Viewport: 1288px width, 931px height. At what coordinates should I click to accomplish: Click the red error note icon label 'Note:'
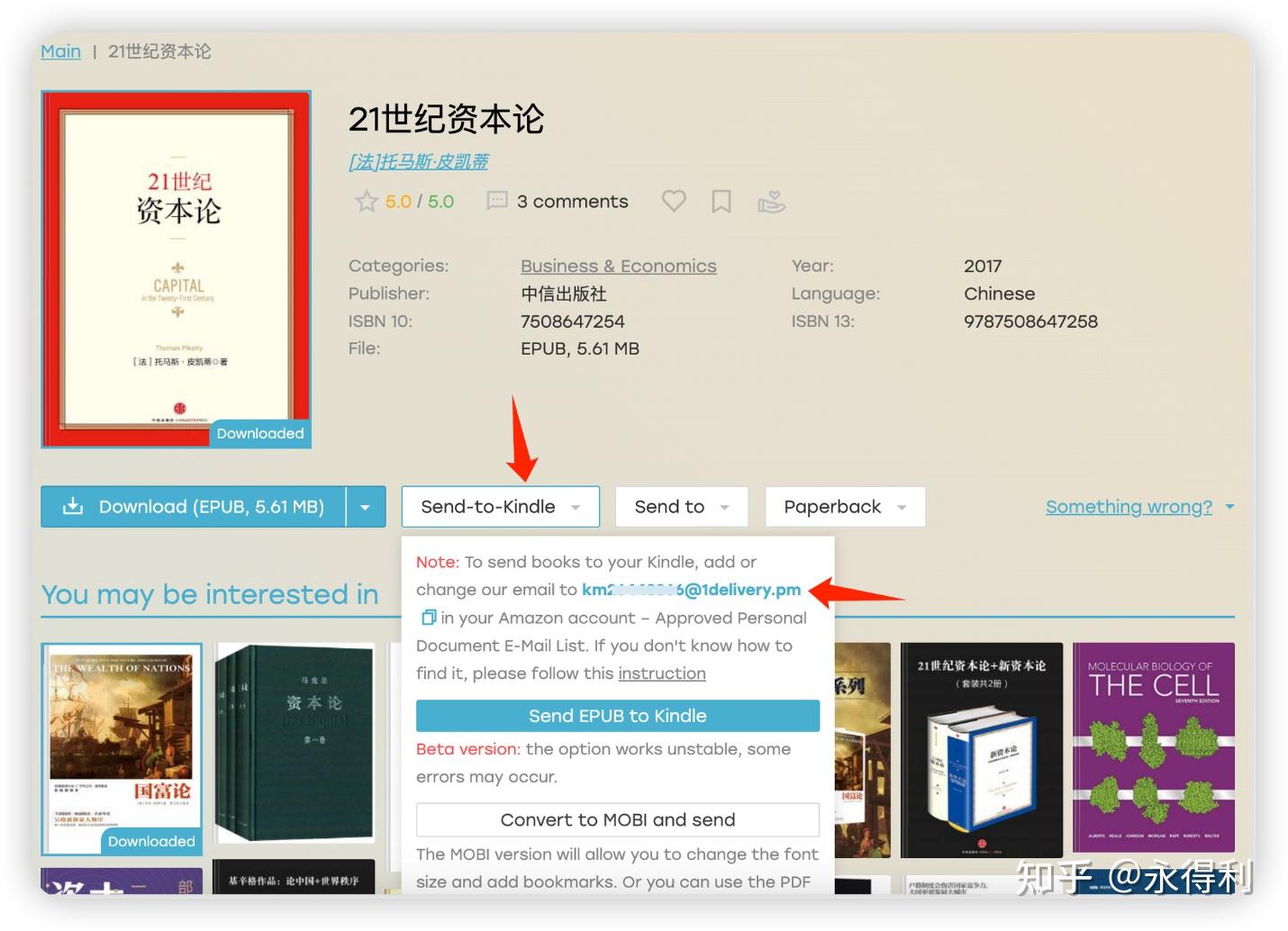tap(436, 561)
